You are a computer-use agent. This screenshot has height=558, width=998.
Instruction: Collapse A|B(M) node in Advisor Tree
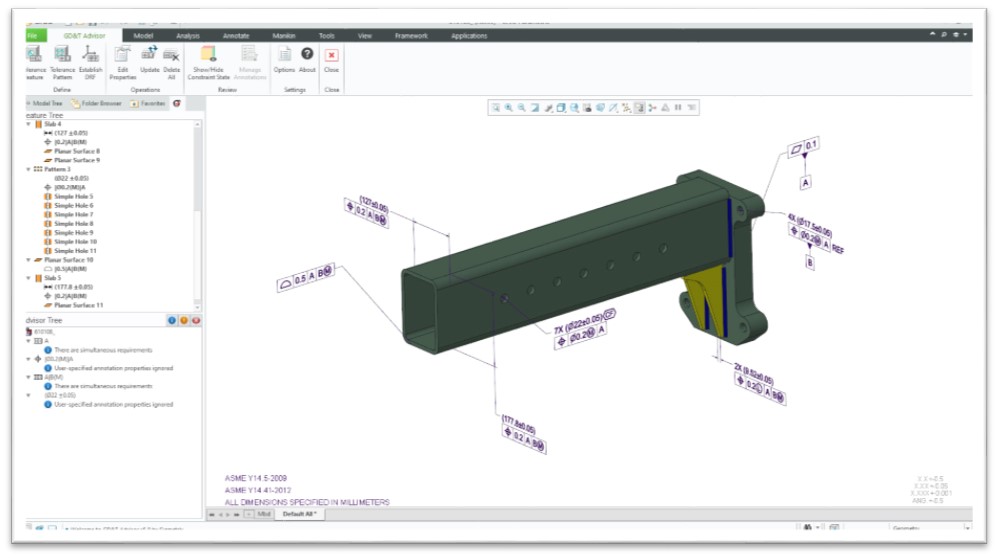tap(29, 377)
